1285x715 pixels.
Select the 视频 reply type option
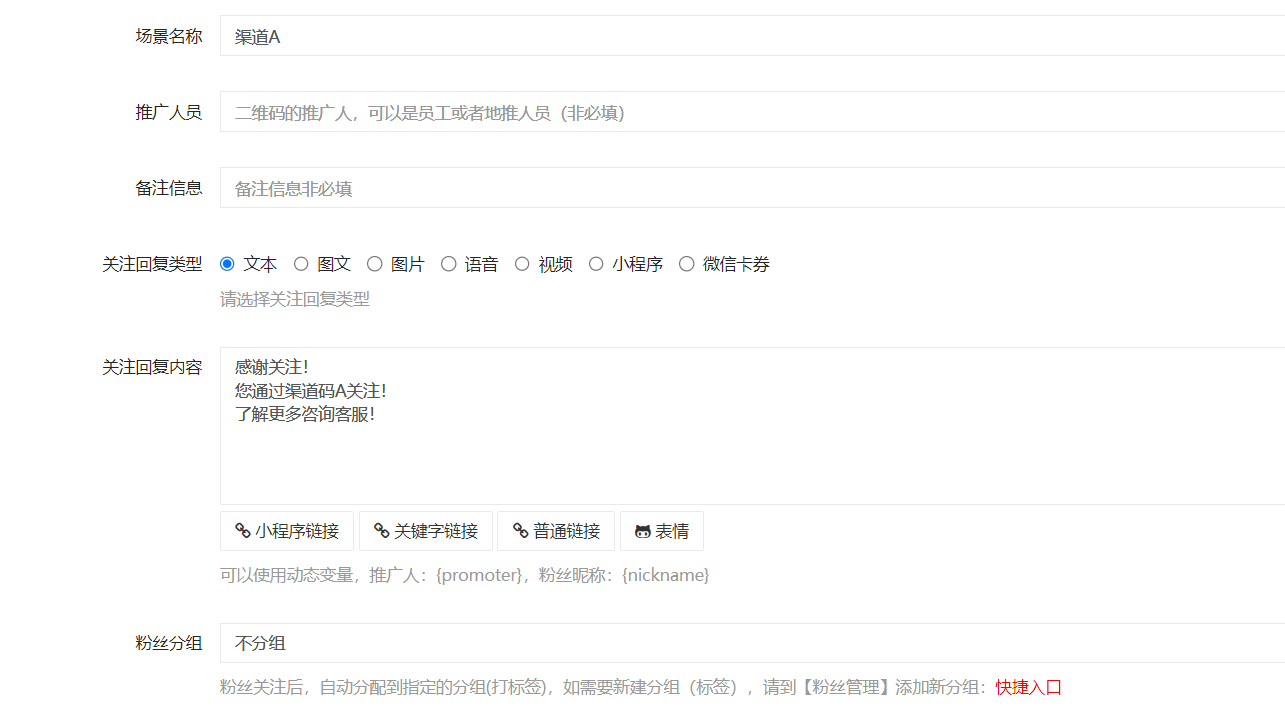click(x=522, y=263)
